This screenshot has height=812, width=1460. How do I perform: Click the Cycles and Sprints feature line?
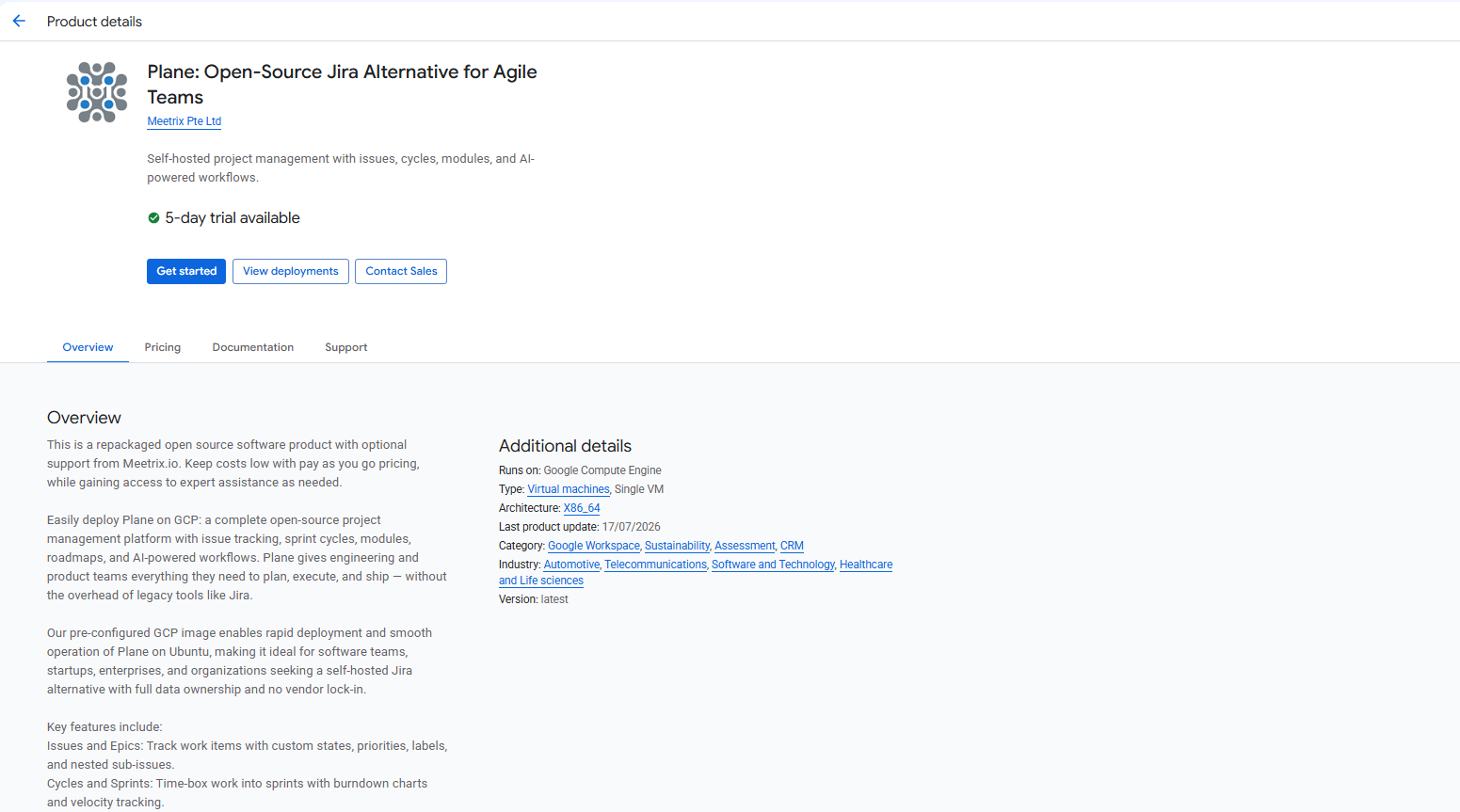(237, 793)
